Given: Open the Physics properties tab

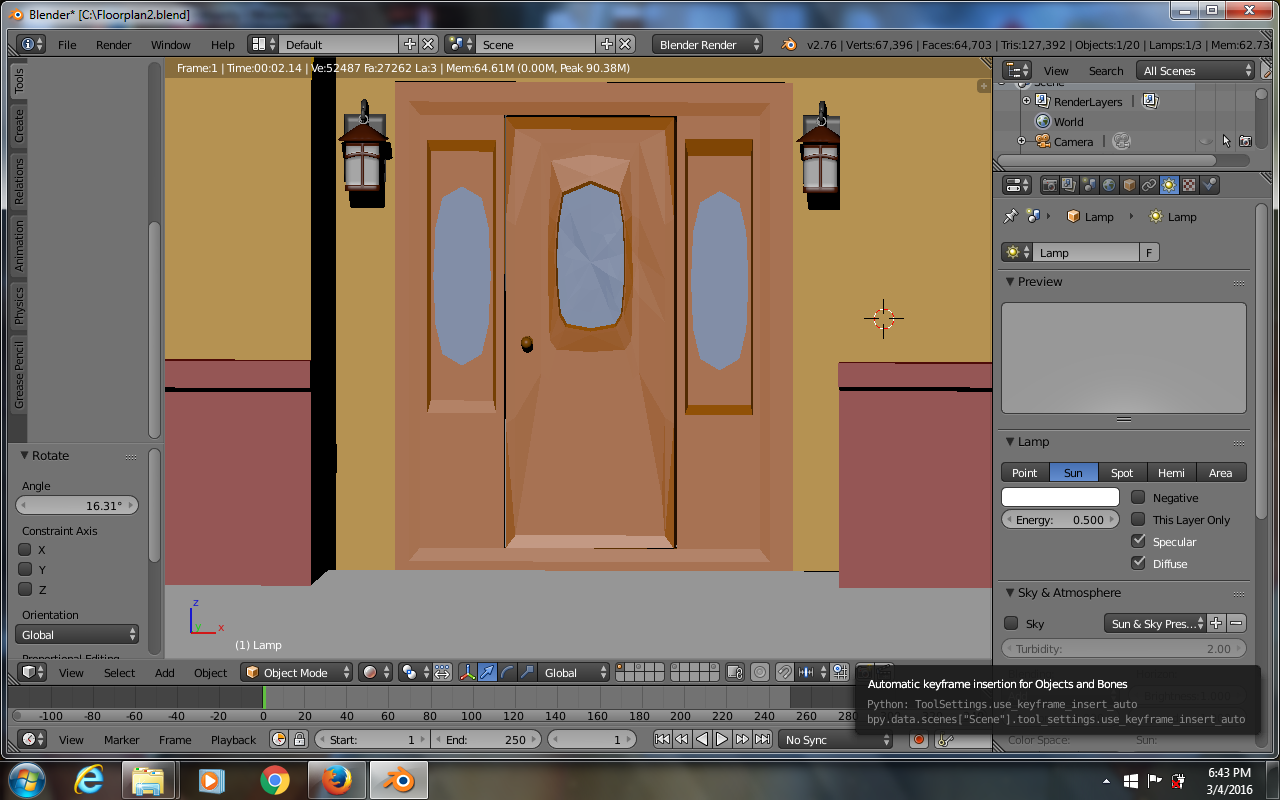Looking at the screenshot, I should click(1210, 185).
